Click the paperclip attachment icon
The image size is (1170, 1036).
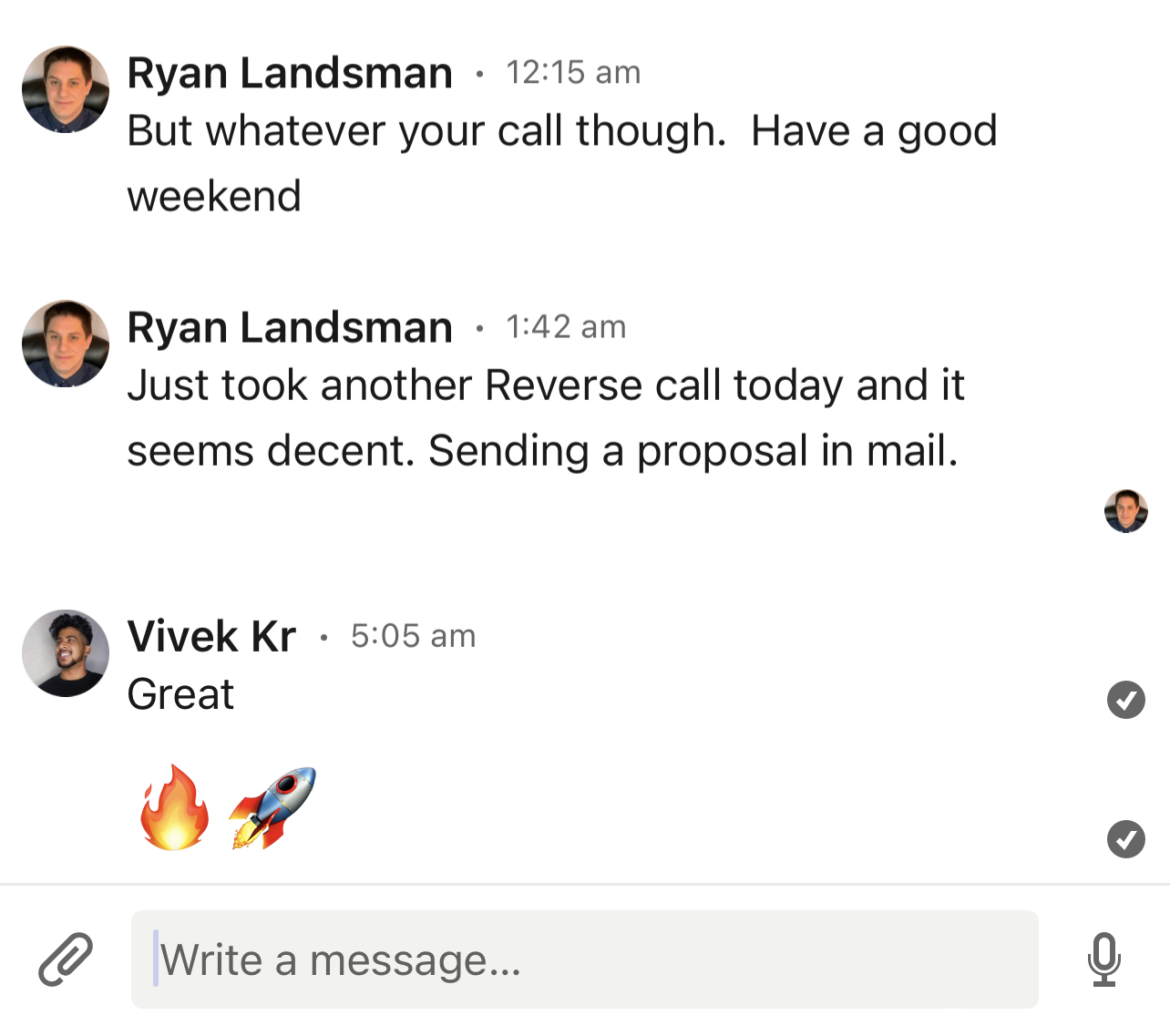pyautogui.click(x=66, y=959)
